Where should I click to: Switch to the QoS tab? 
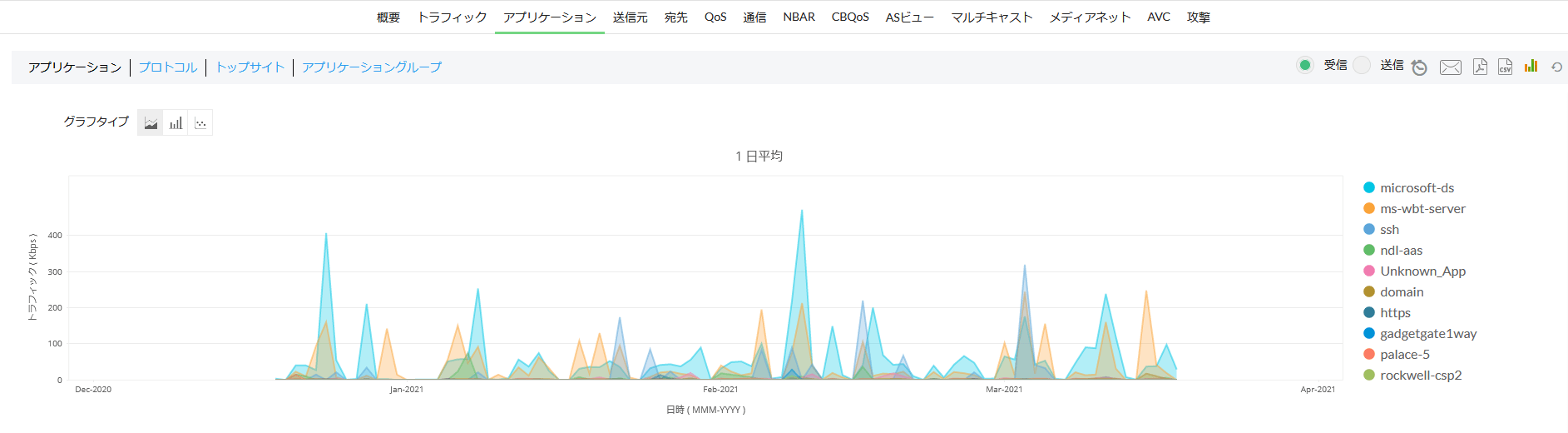[715, 17]
